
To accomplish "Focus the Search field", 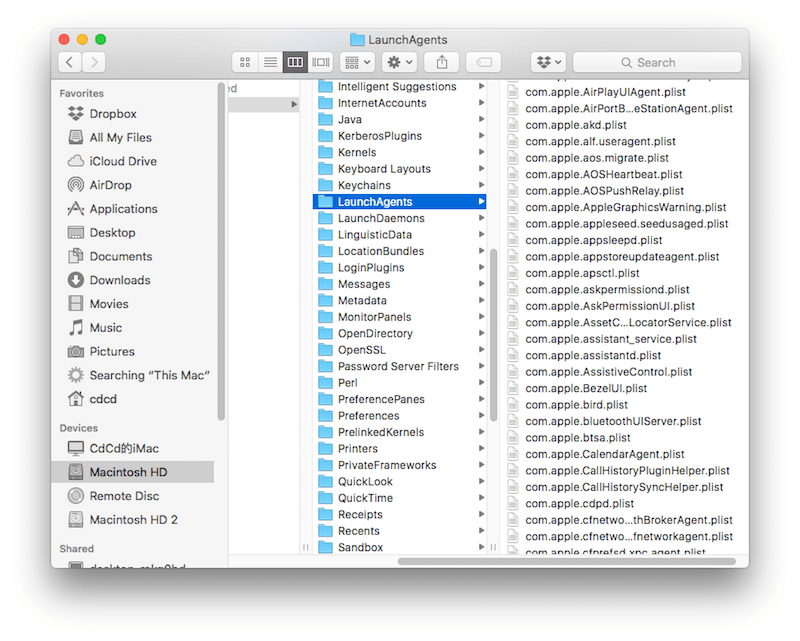I will [x=657, y=62].
